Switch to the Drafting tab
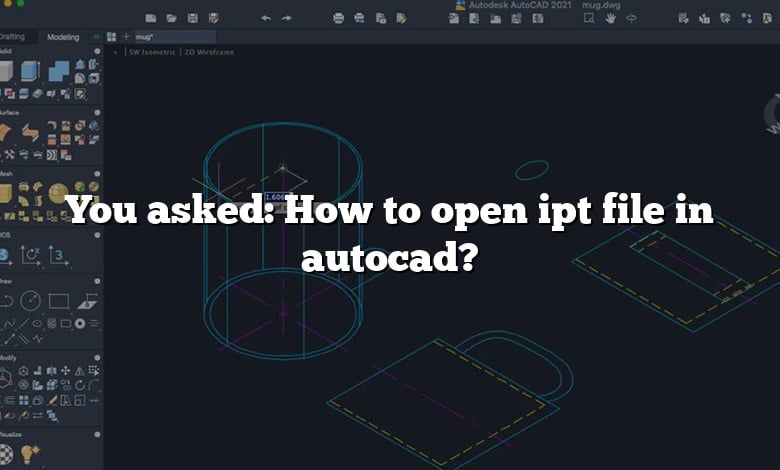The width and height of the screenshot is (780, 470). 12,36
